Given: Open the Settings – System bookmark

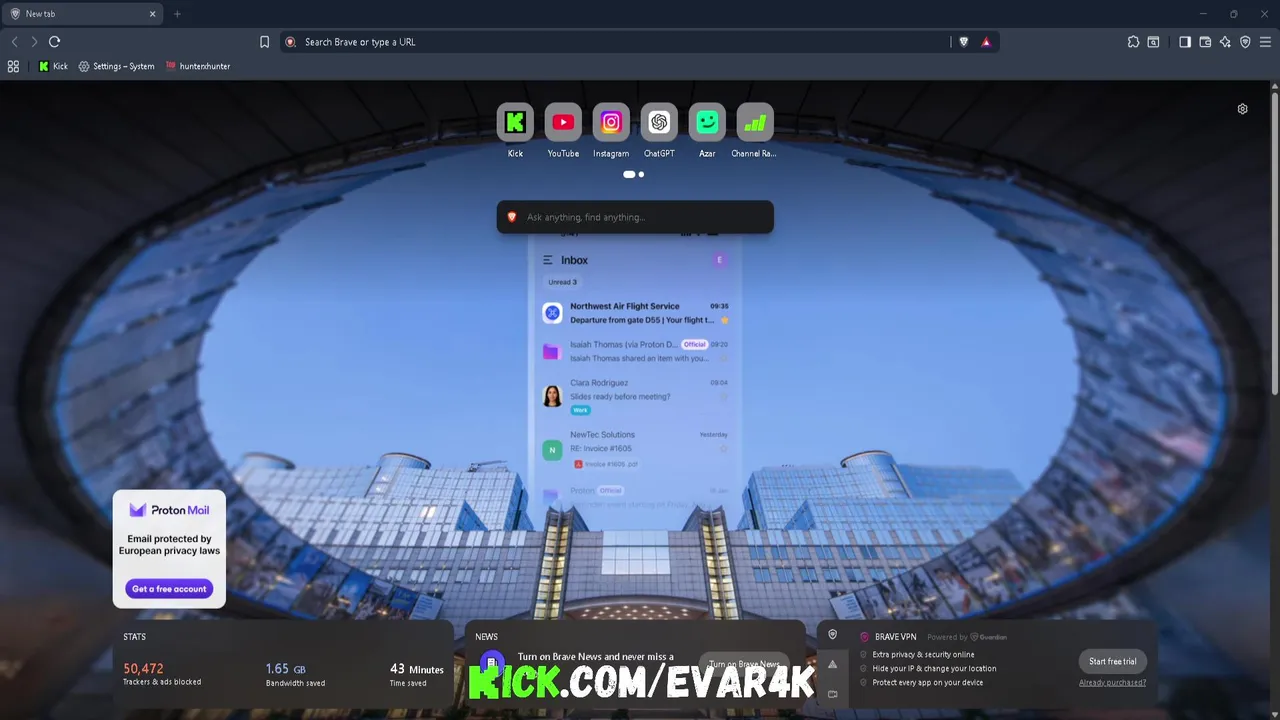Looking at the screenshot, I should pos(117,66).
